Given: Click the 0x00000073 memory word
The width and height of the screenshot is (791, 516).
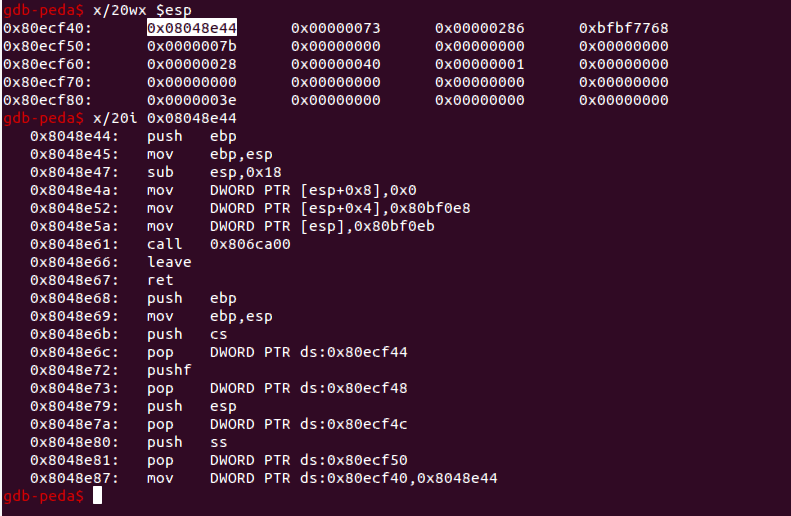Looking at the screenshot, I should click(x=336, y=28).
